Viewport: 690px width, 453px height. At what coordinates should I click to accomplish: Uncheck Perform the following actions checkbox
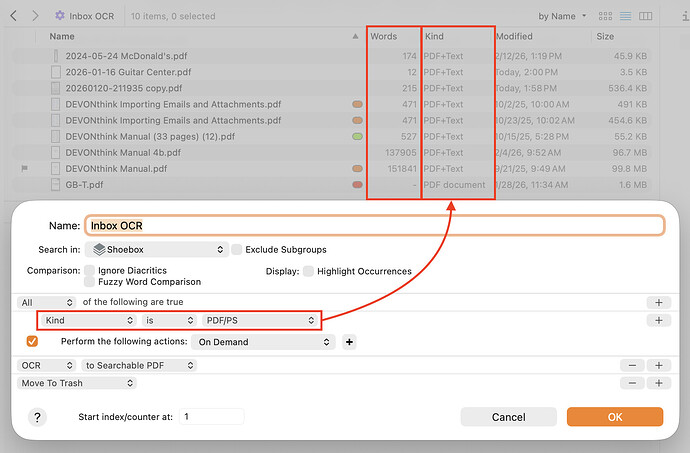click(33, 342)
